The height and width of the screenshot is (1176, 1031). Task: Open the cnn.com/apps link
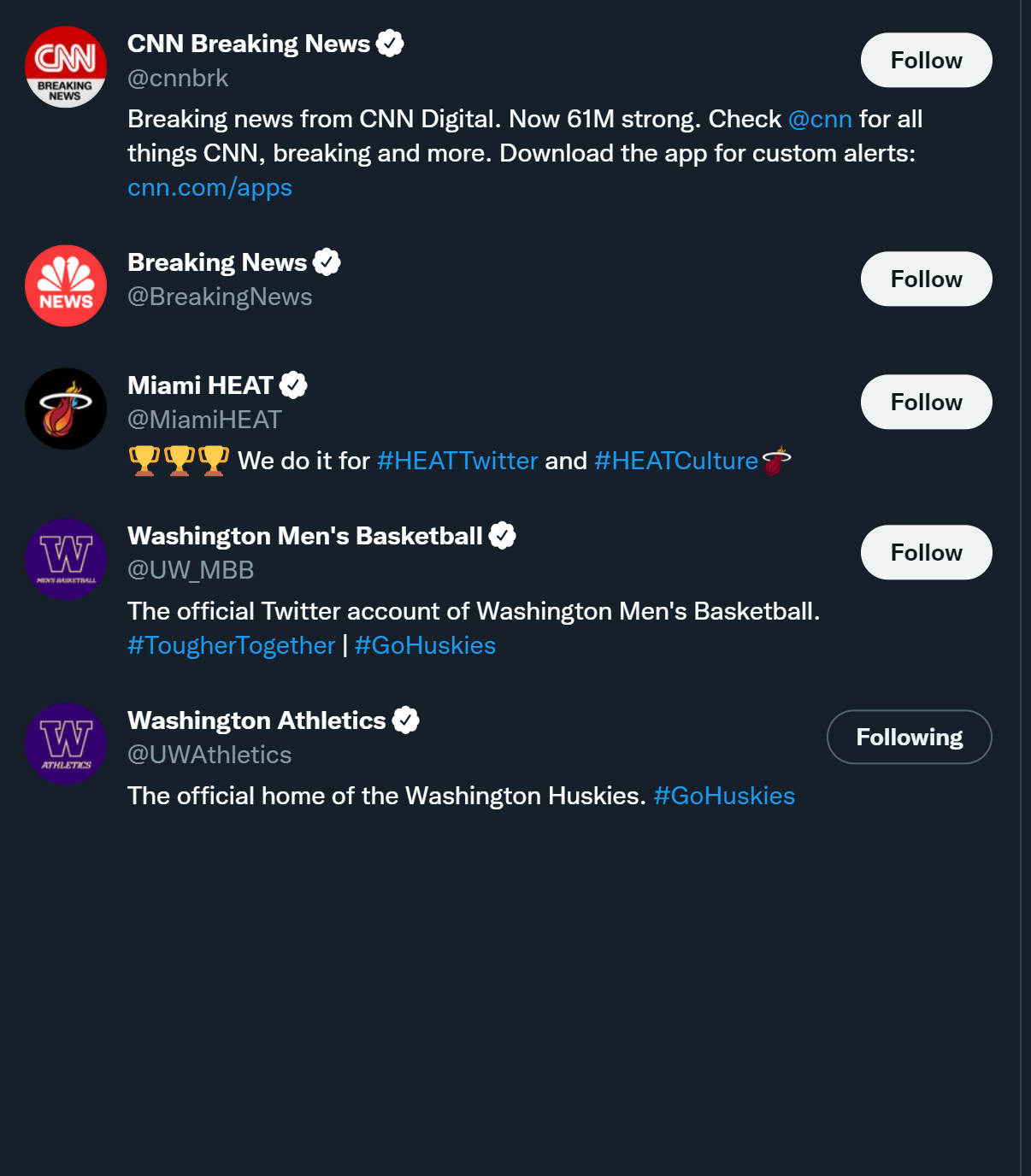tap(209, 187)
